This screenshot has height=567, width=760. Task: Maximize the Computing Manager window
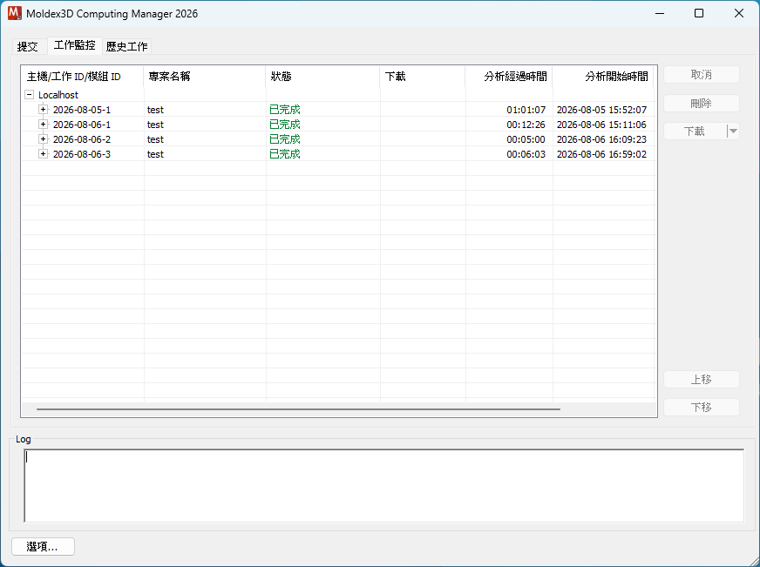[699, 13]
